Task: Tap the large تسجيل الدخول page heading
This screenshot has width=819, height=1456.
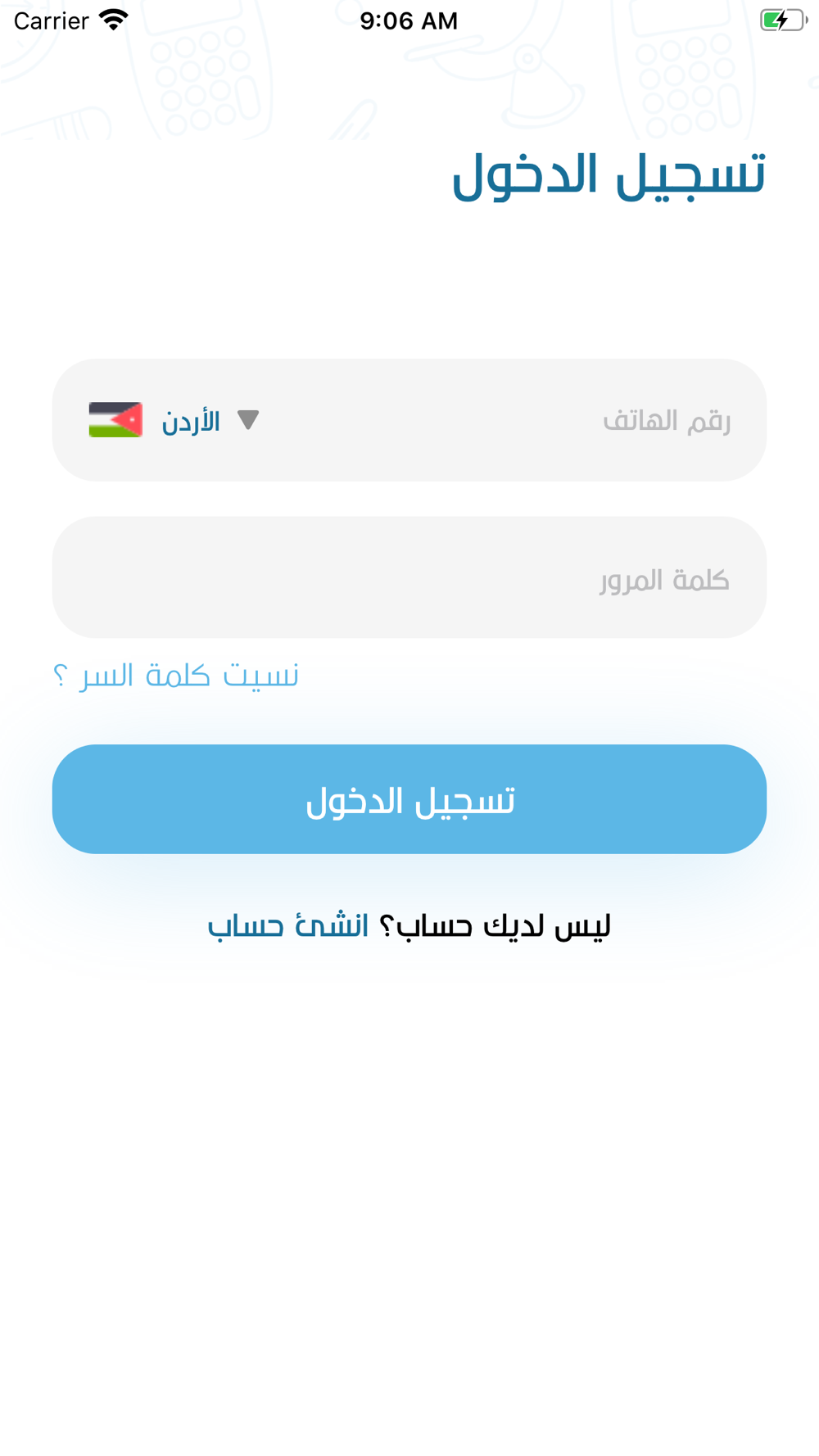Action: coord(609,174)
